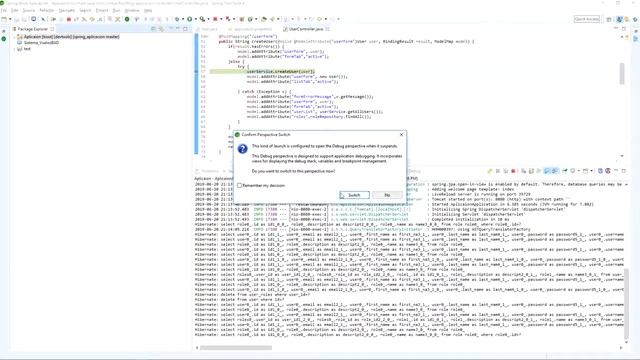Viewport: 640px width, 360px height.
Task: Maximize the code editor area
Action: tap(624, 29)
